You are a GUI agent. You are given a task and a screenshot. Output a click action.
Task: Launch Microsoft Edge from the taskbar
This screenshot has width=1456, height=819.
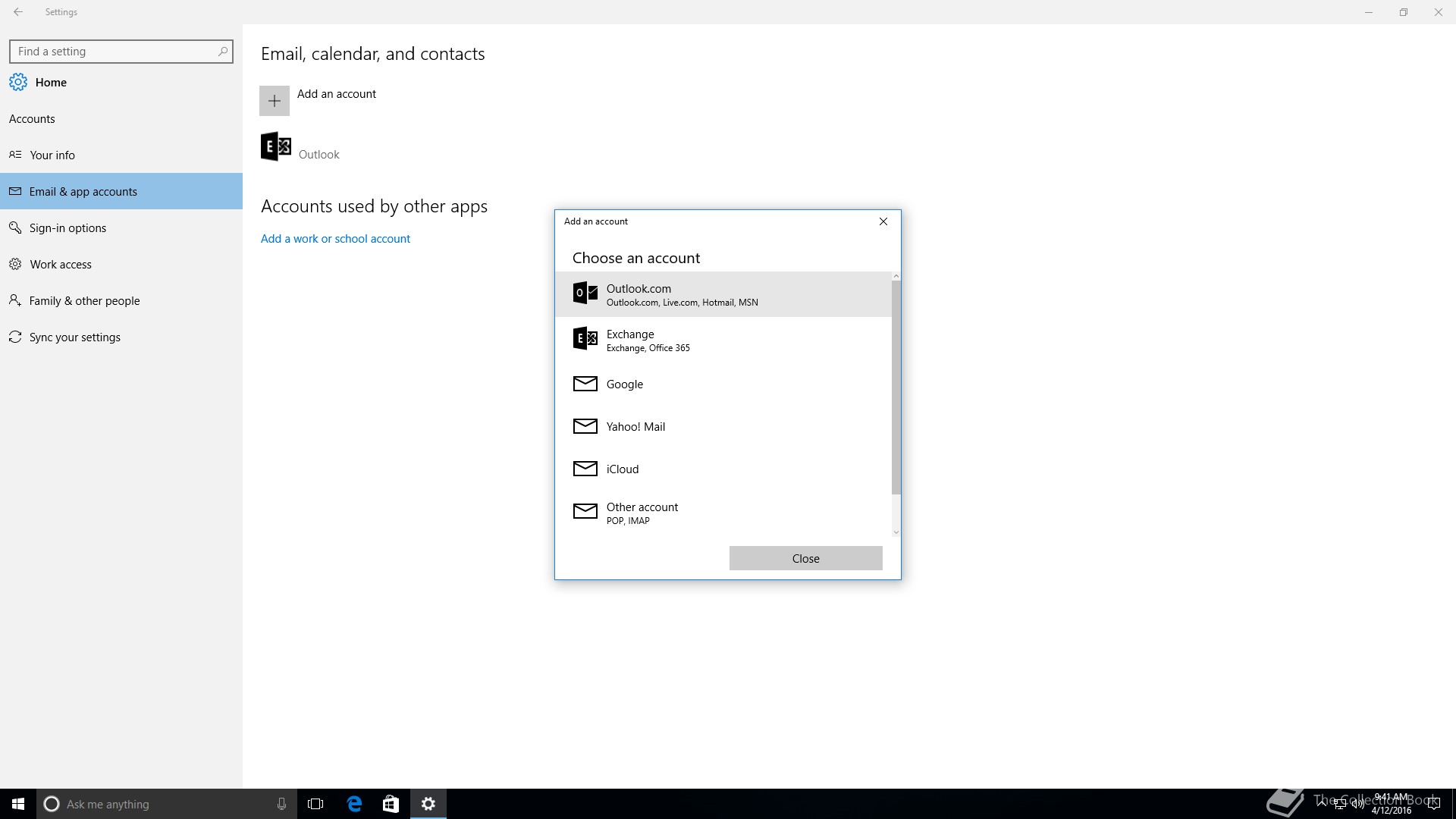[x=354, y=804]
